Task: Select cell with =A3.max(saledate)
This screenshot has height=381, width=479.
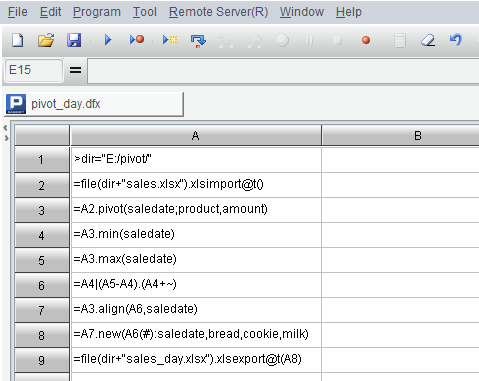Action: [196, 260]
